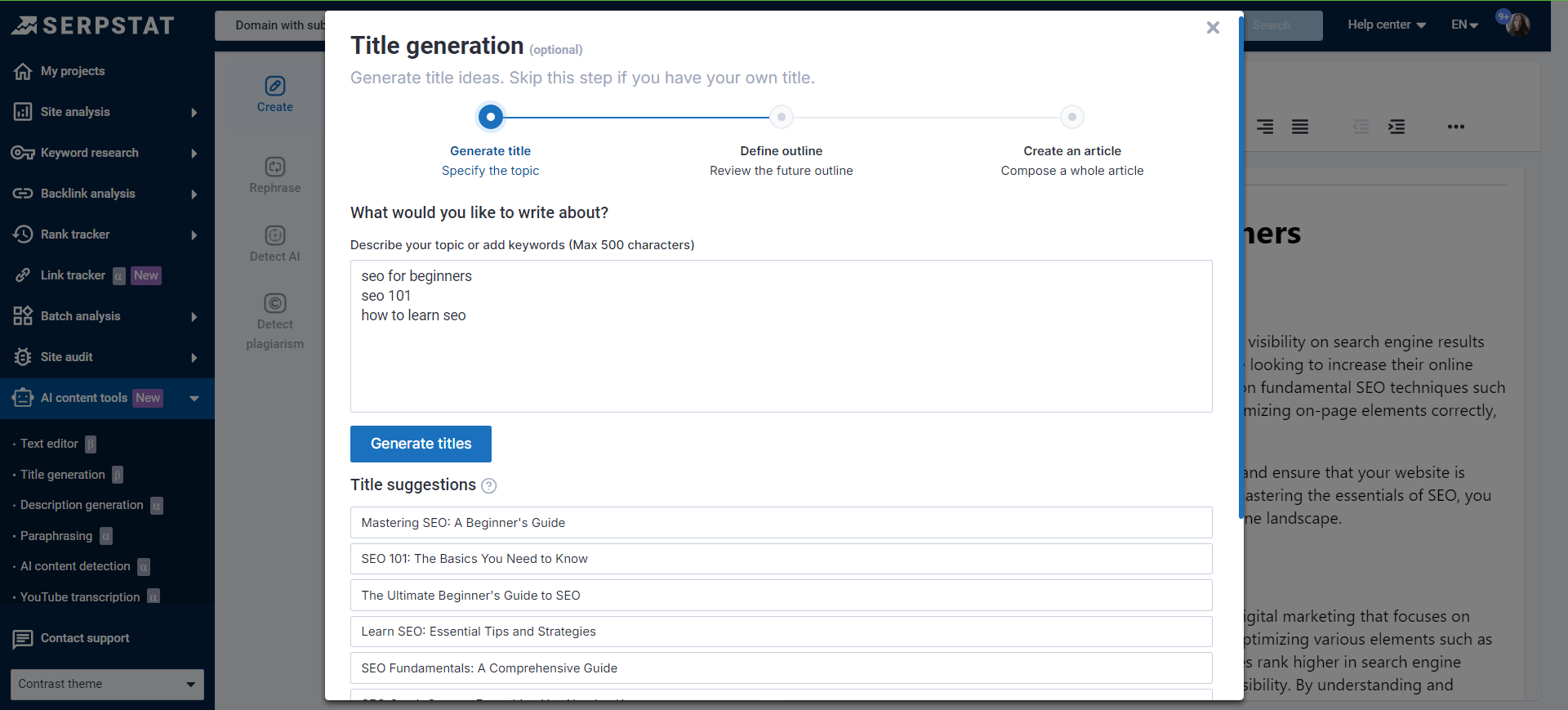Screen dimensions: 1568x710
Task: Click the My projects link
Action: (x=73, y=71)
